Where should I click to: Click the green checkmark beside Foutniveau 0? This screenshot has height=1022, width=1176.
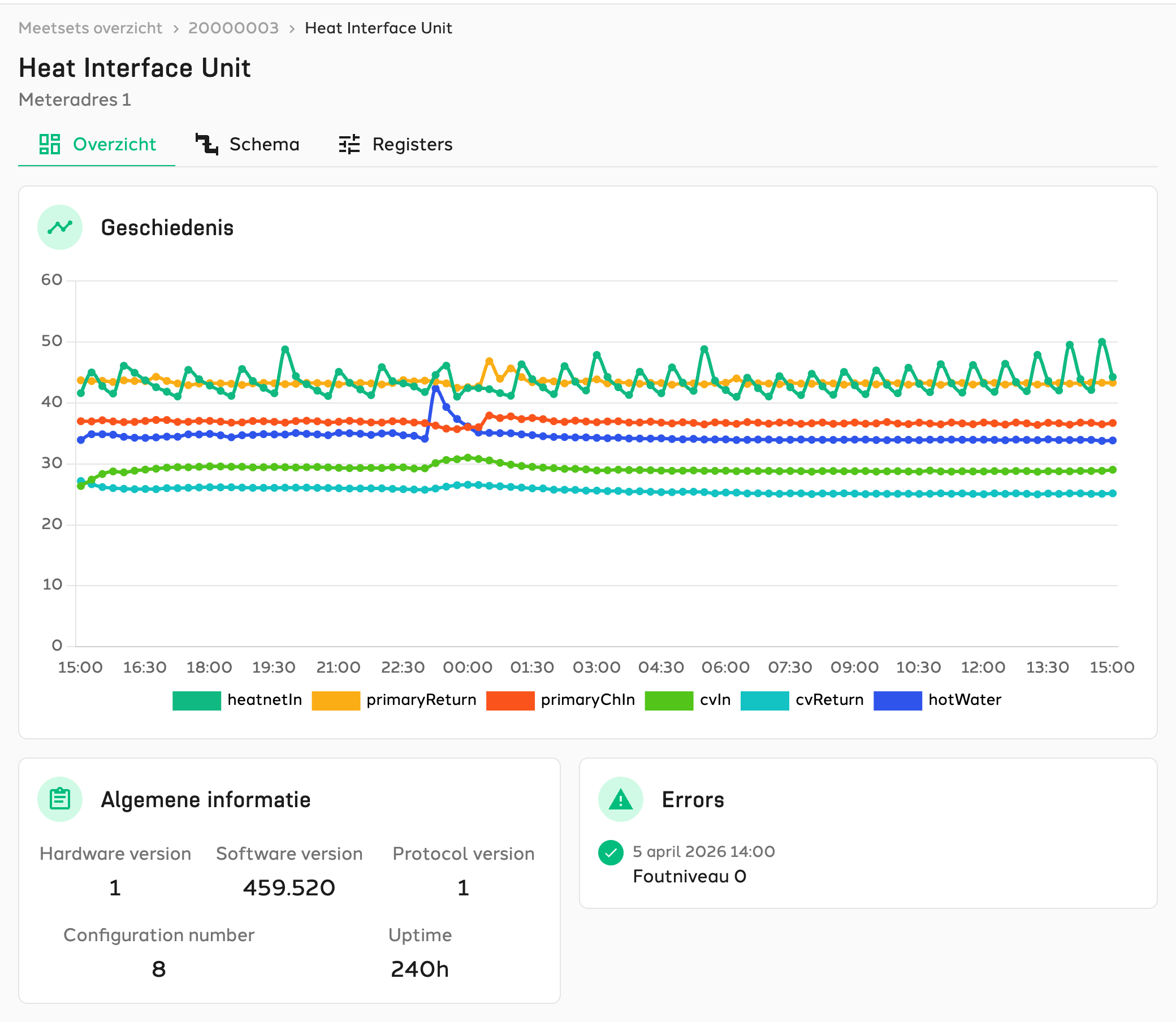pyautogui.click(x=611, y=852)
